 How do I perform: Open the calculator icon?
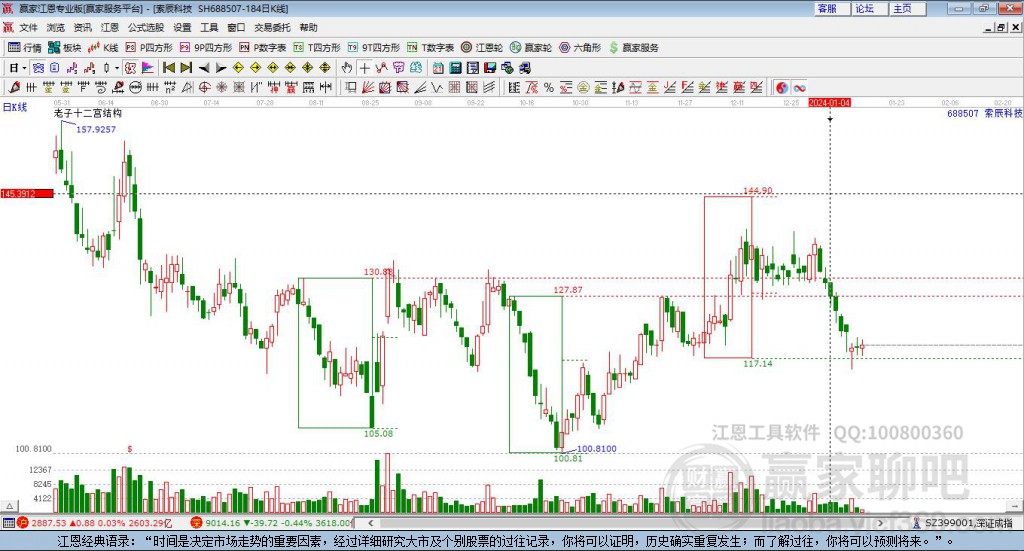click(455, 67)
